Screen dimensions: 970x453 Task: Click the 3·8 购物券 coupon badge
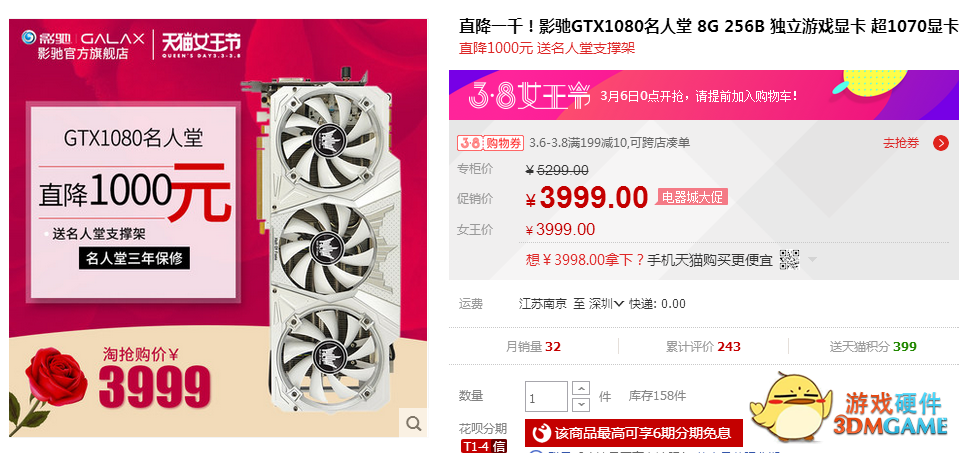(490, 143)
